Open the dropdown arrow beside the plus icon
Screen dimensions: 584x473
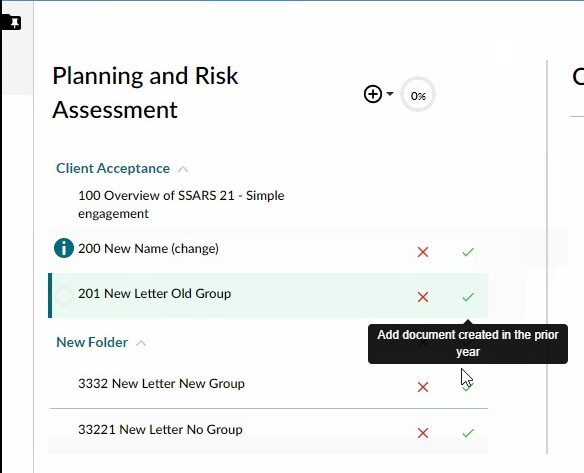pyautogui.click(x=390, y=93)
